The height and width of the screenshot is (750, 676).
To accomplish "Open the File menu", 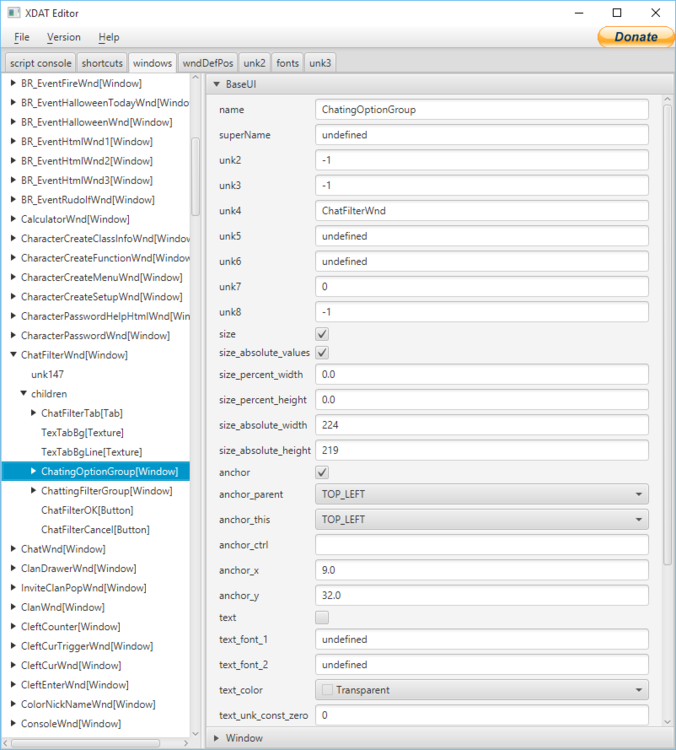I will (x=22, y=37).
